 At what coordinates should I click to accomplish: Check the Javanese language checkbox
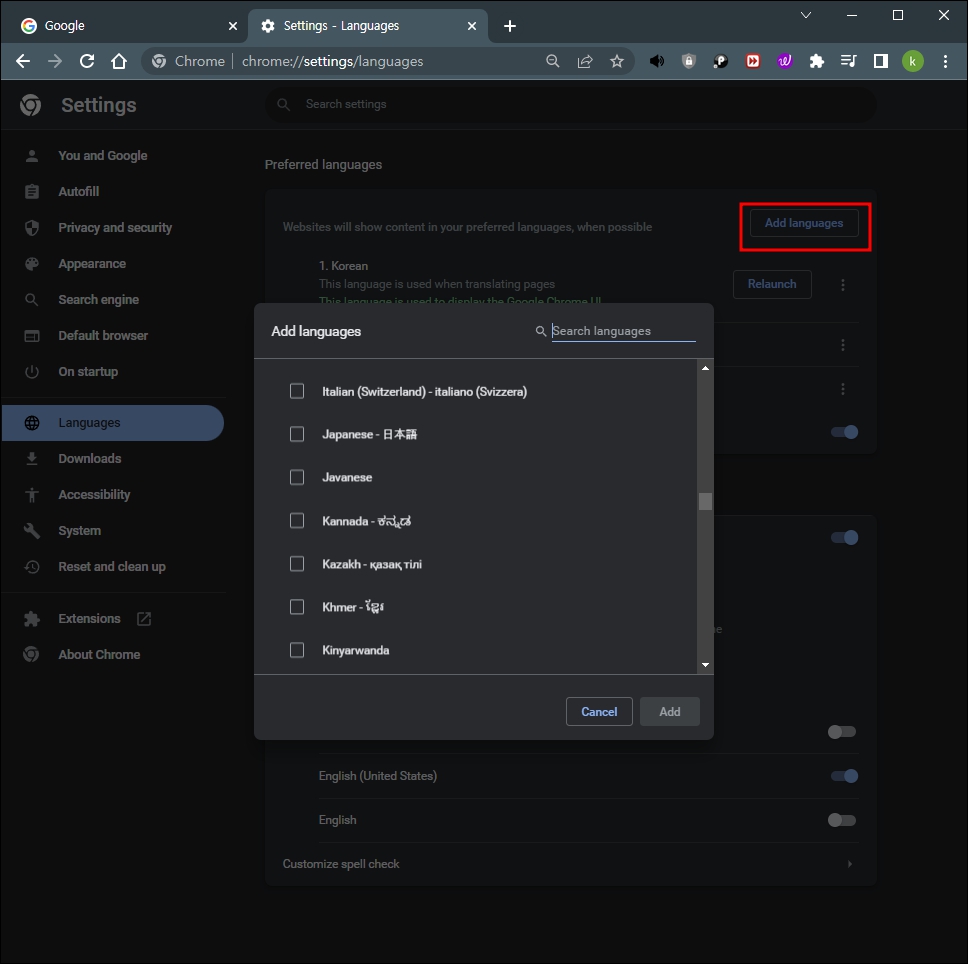point(297,477)
